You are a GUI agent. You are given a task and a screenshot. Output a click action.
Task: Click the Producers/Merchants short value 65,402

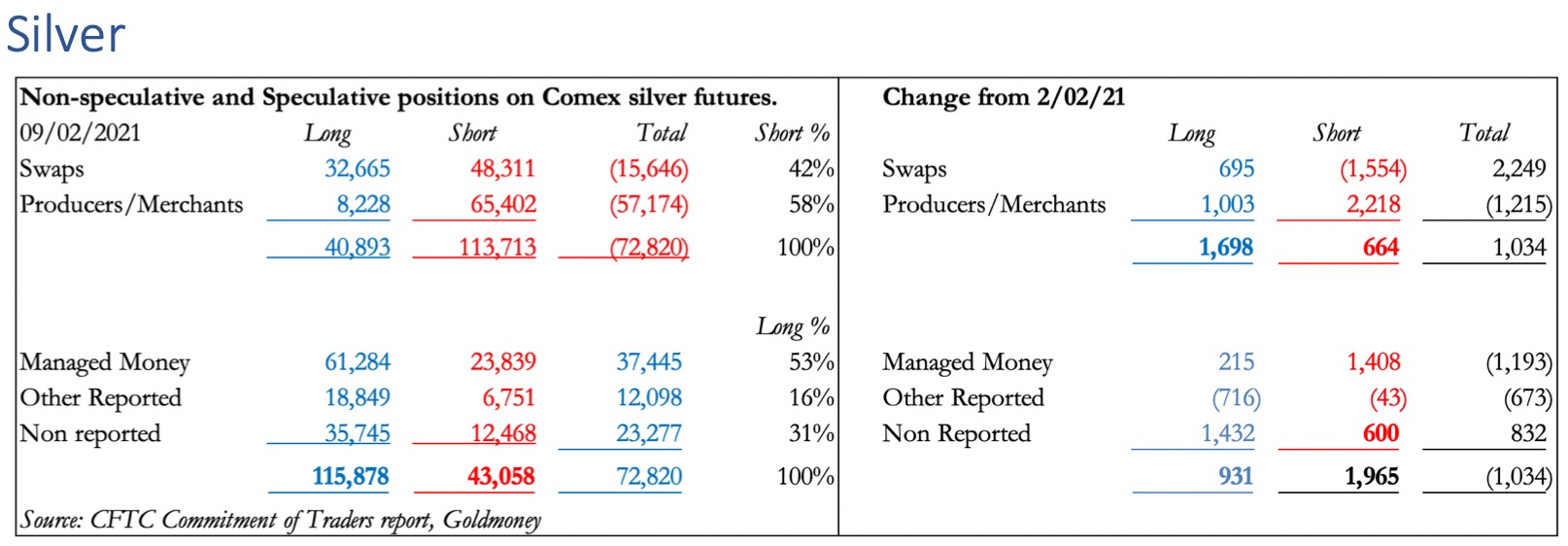click(502, 205)
